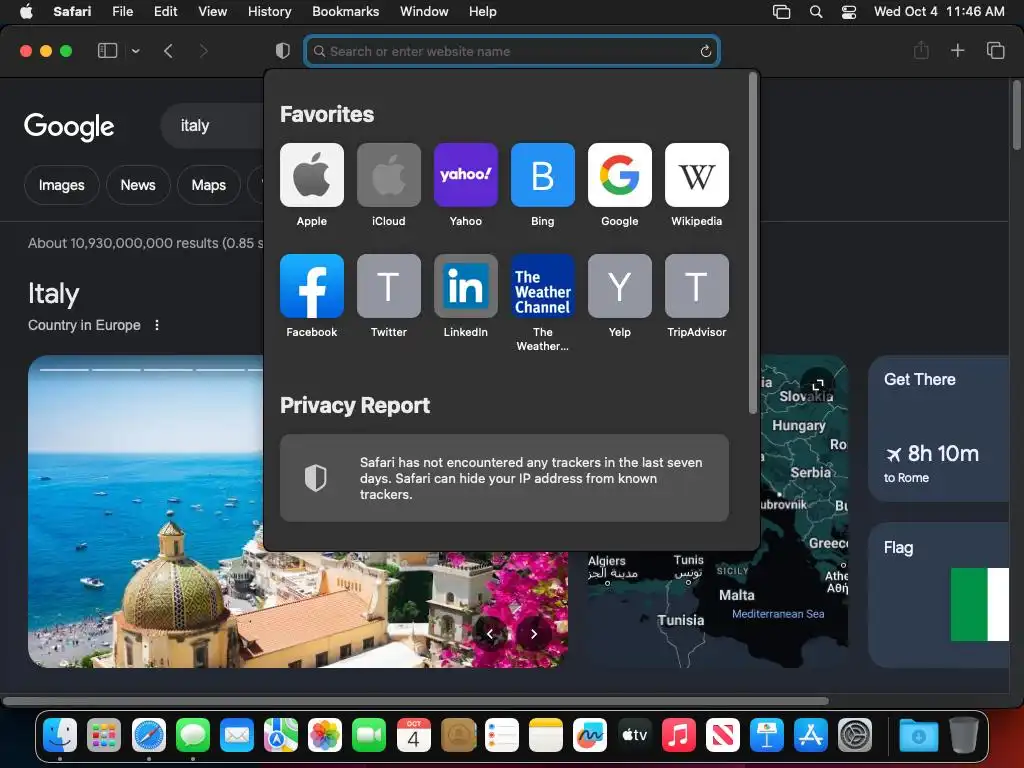
Task: Open the History menu
Action: click(x=269, y=11)
